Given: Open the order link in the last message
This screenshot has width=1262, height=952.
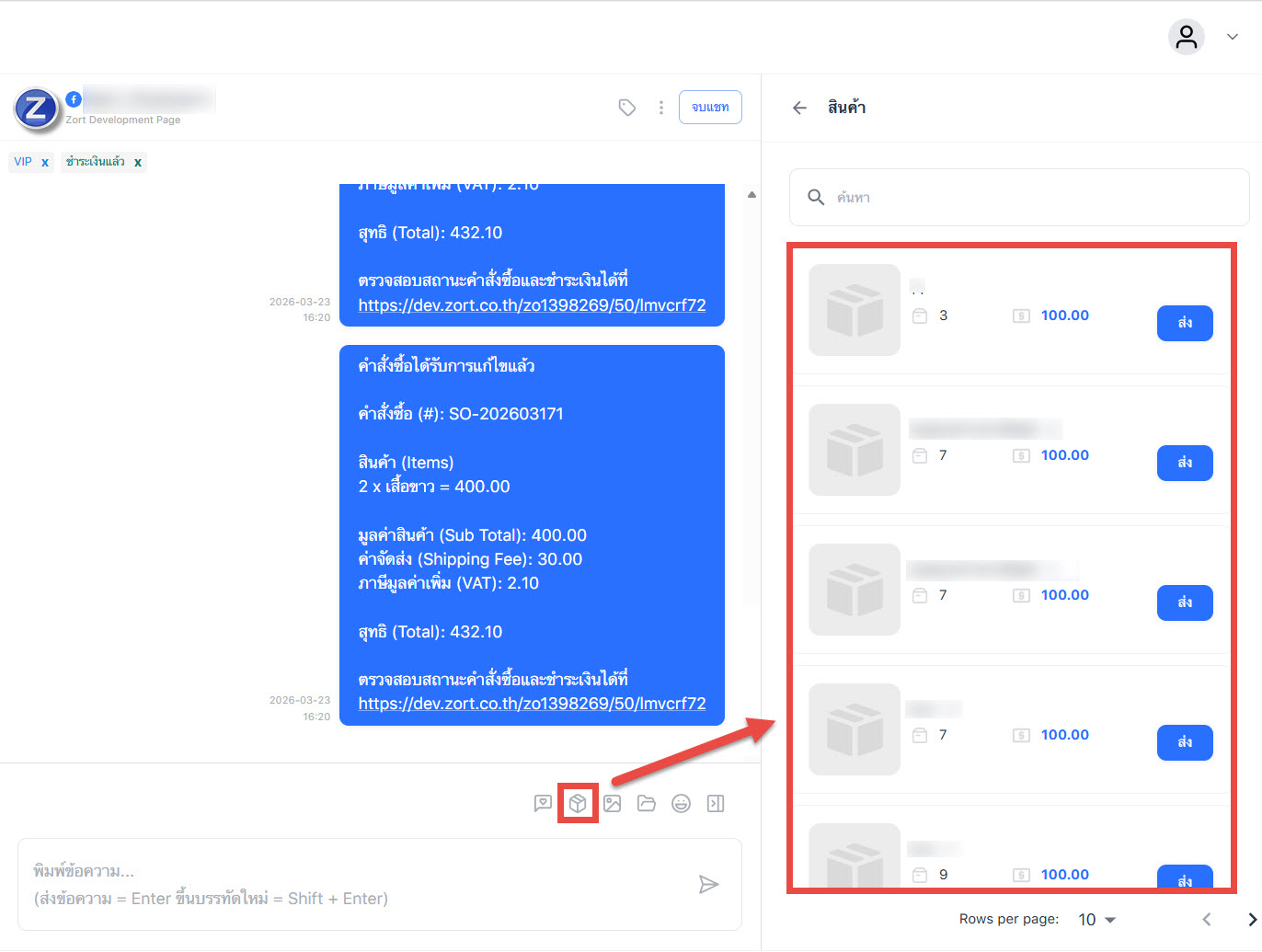Looking at the screenshot, I should tap(532, 704).
